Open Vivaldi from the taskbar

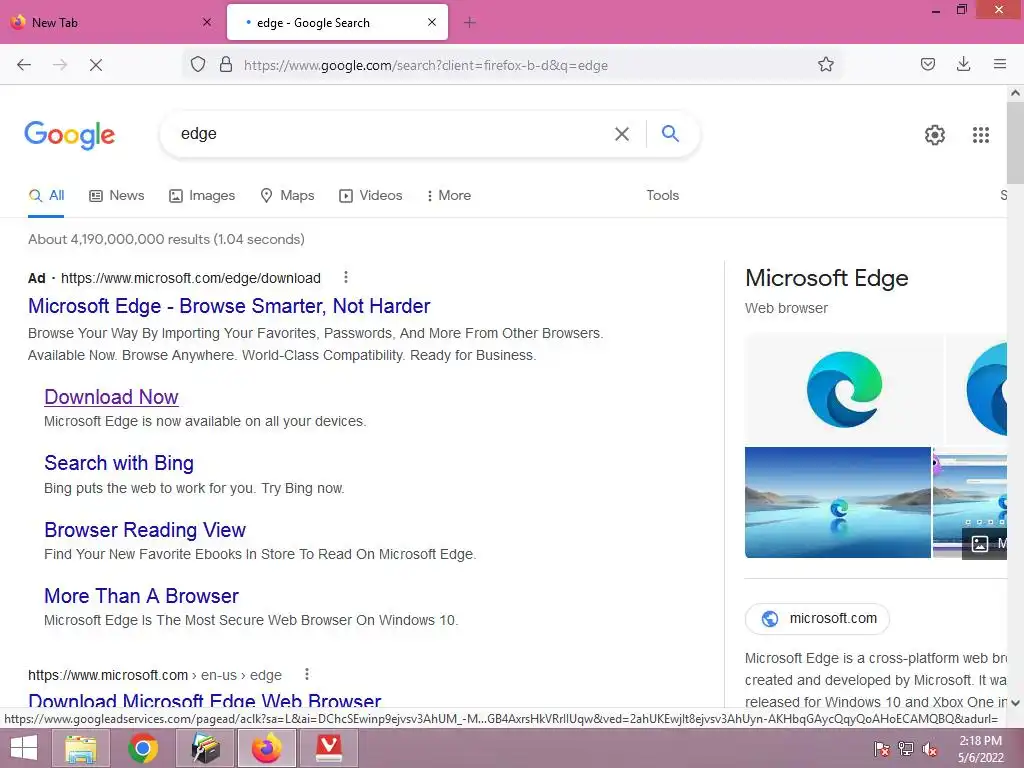[x=328, y=748]
